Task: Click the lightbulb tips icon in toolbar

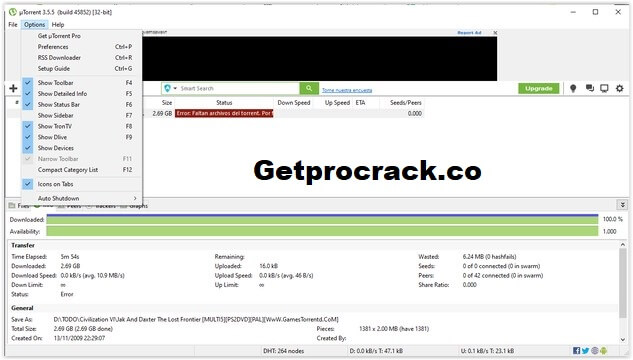Action: 573,88
